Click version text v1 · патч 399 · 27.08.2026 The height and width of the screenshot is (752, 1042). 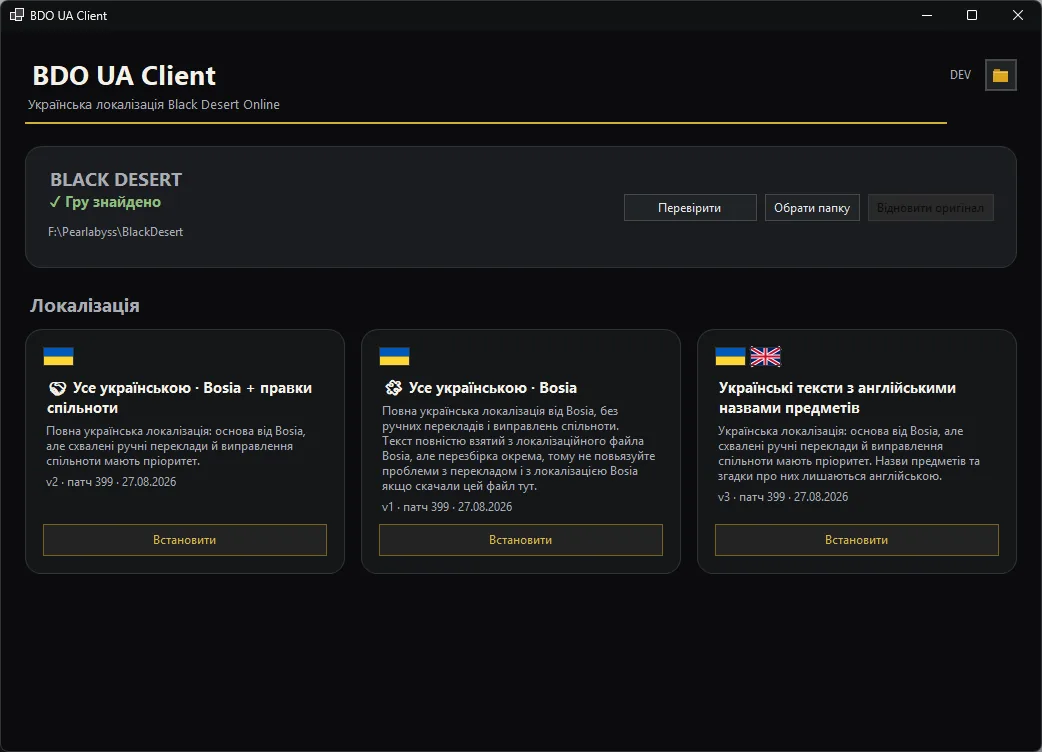(x=447, y=507)
